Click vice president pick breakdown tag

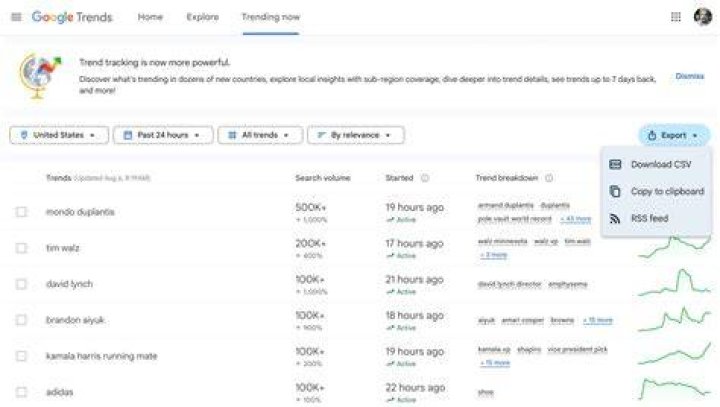tap(577, 350)
